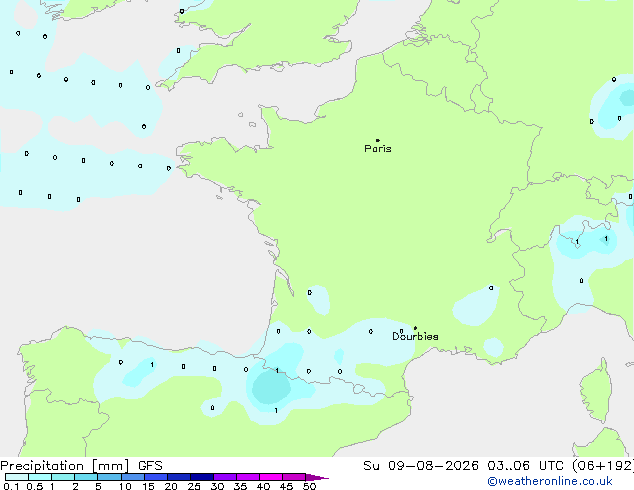Pick the 5–10 mm legend swatch
The height and width of the screenshot is (490, 634).
tap(109, 477)
